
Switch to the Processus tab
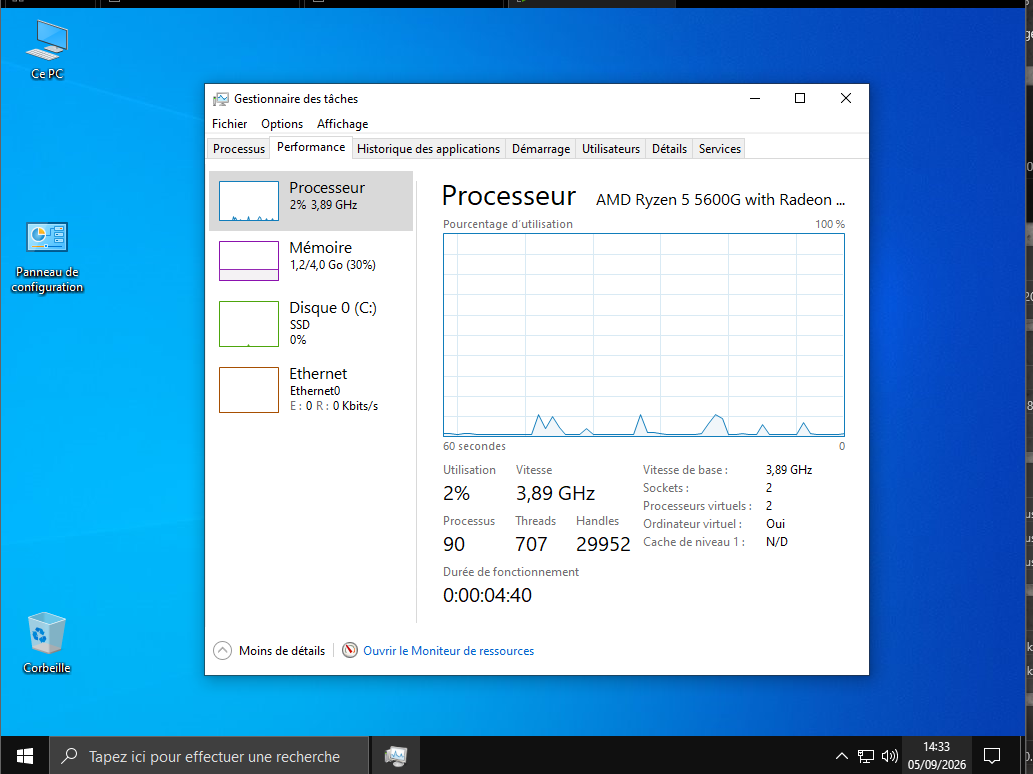point(238,149)
